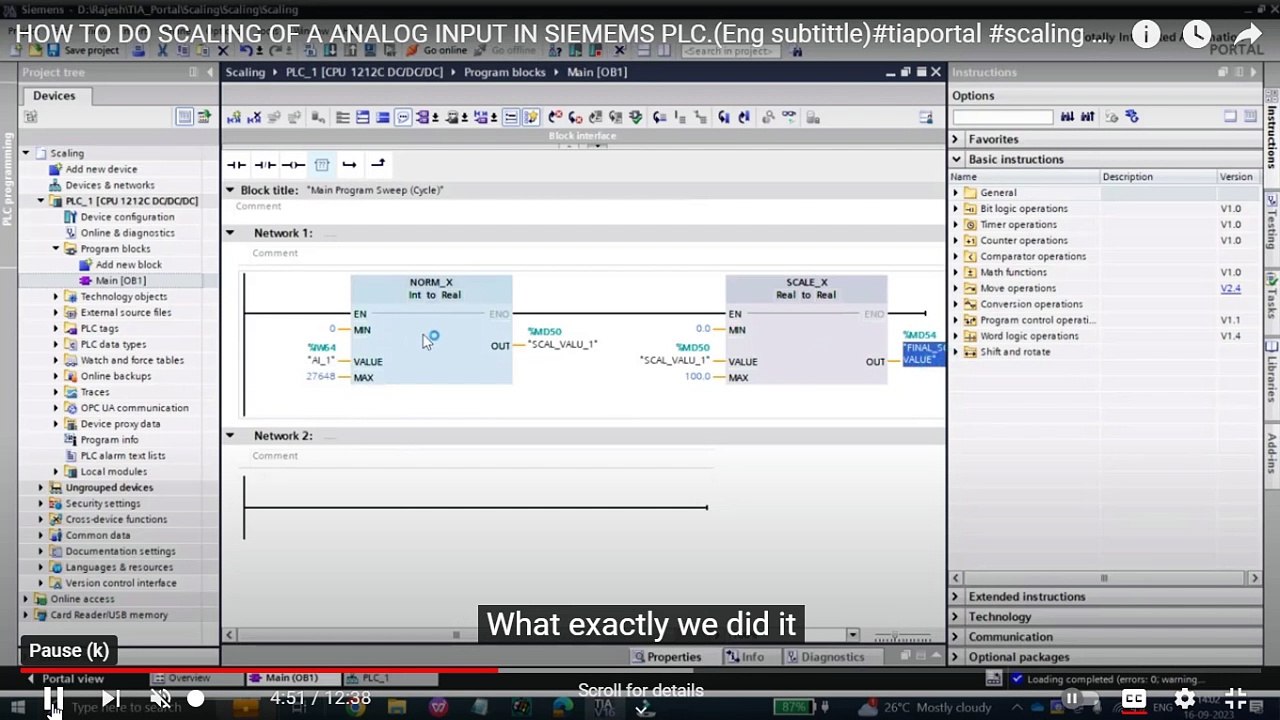Insert an assignment coil from favorites

293,165
